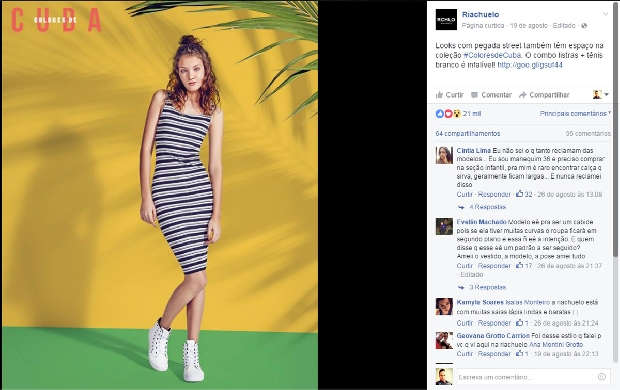620x390 pixels.
Task: Click Curtir on Kamyle Soares's comment
Action: tap(465, 323)
